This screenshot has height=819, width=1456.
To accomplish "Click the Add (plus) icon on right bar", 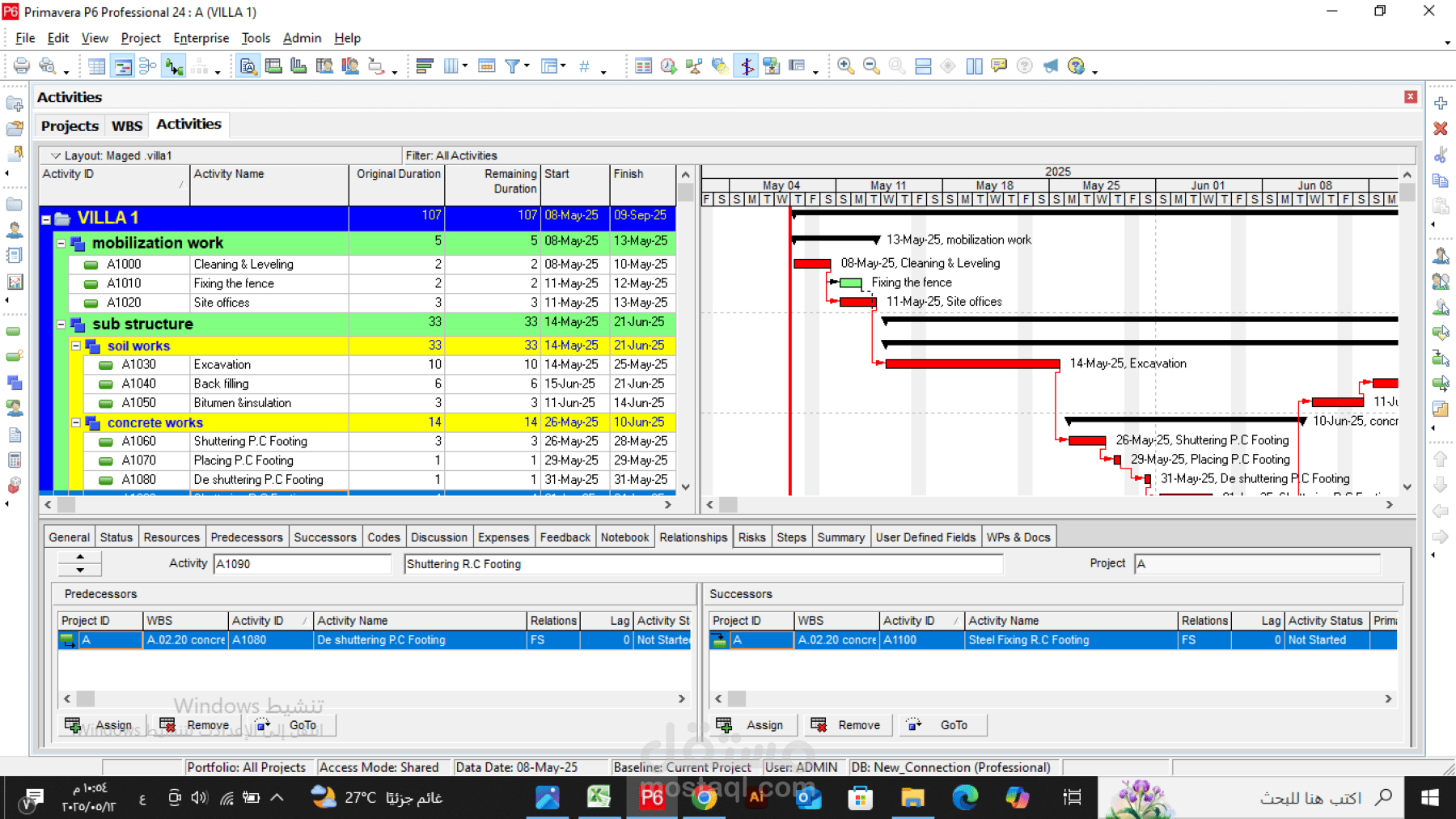I will click(x=1441, y=104).
